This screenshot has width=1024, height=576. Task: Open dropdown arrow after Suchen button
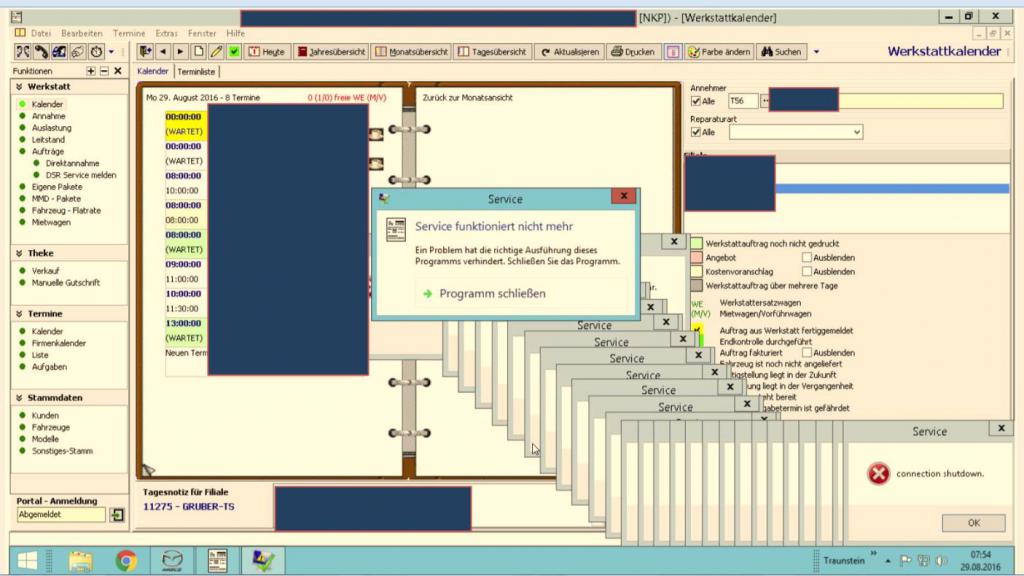816,52
